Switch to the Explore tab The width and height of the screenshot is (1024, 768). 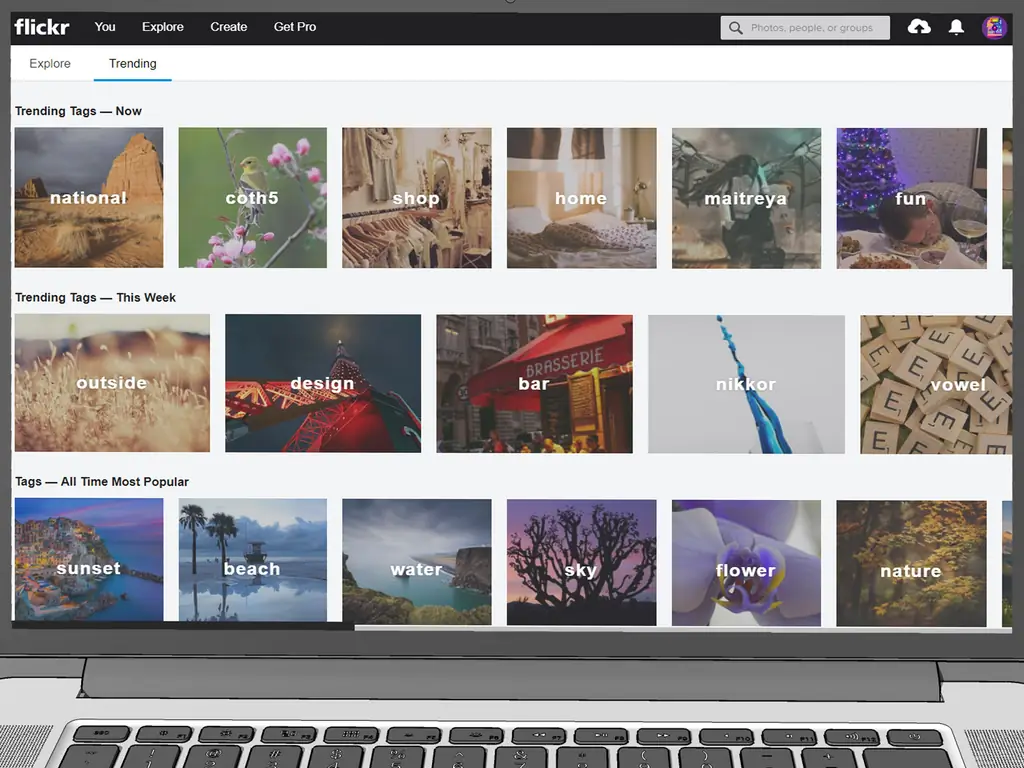coord(50,63)
